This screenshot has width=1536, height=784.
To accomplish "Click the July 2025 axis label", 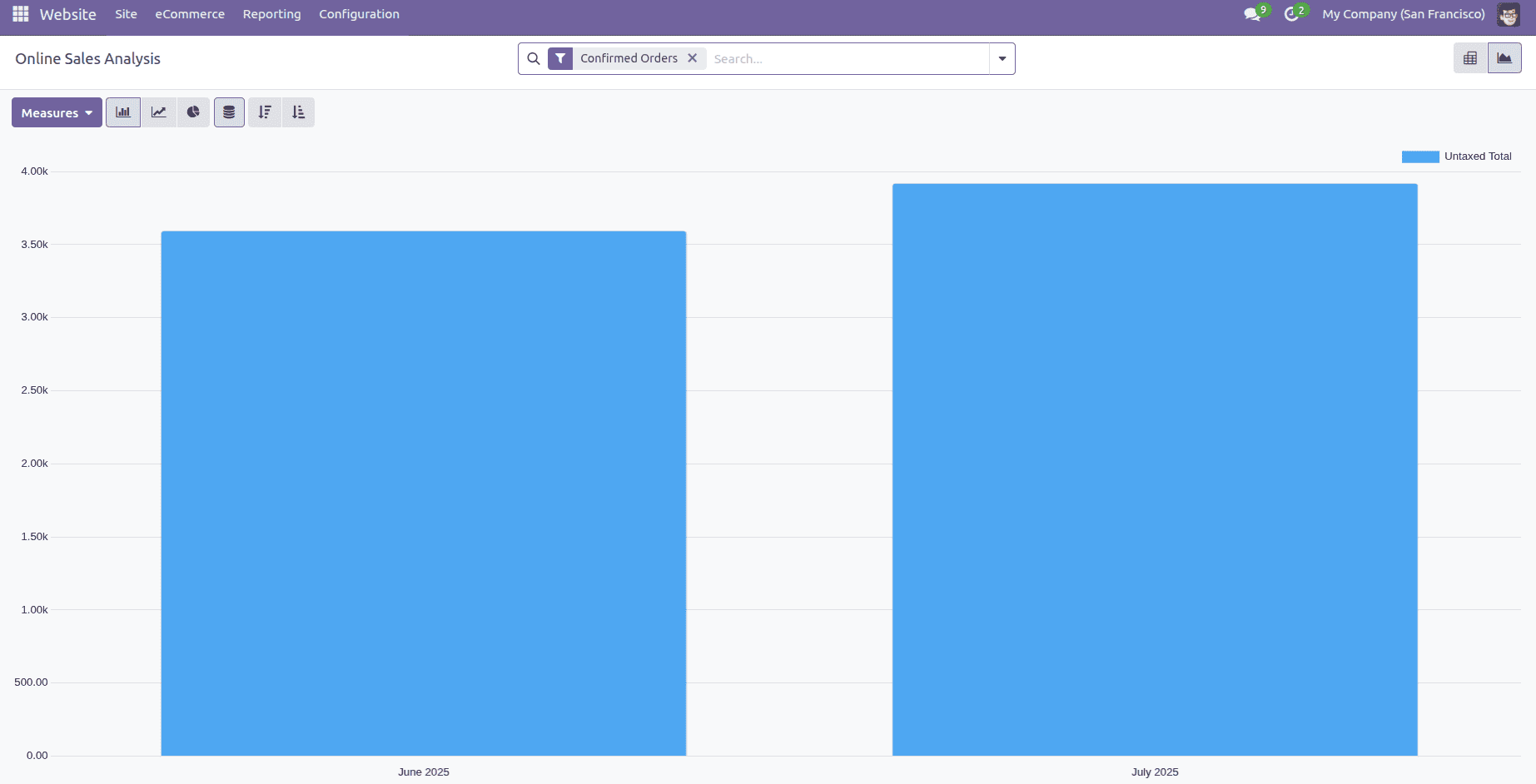I will 1155,772.
